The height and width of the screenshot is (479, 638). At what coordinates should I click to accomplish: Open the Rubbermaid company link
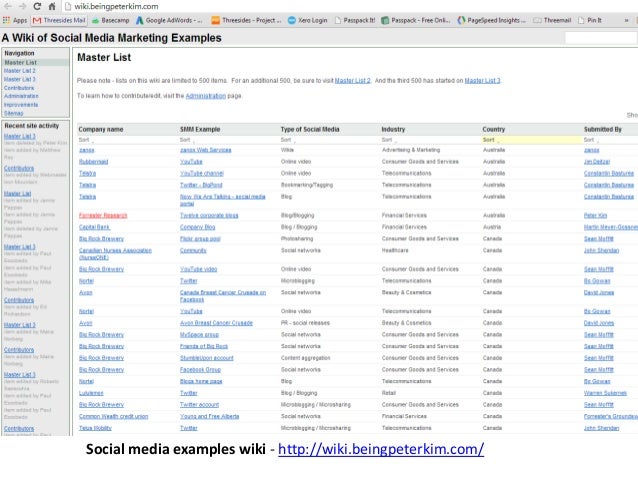(x=94, y=162)
